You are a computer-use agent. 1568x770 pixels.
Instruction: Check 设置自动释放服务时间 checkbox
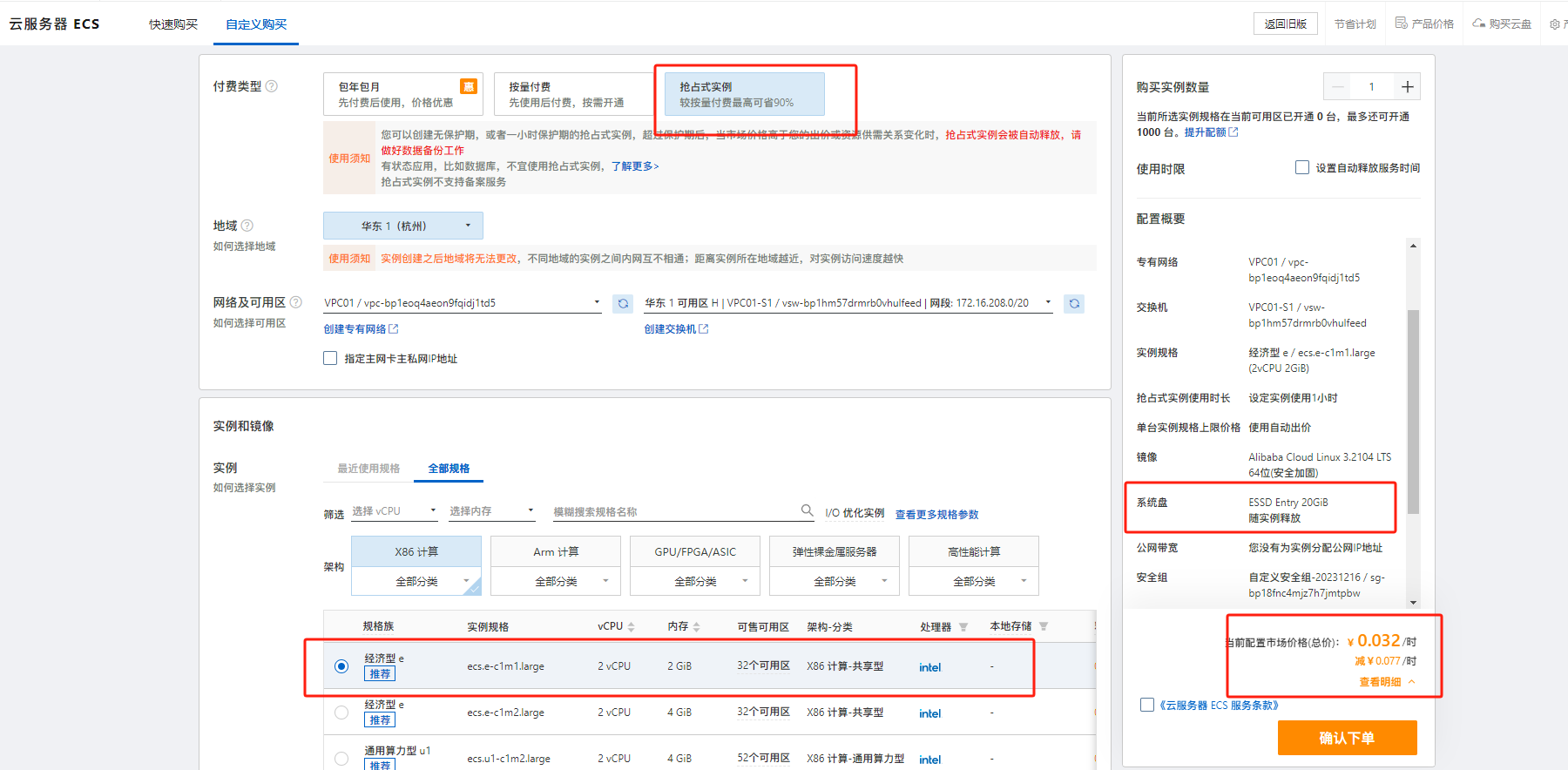(x=1302, y=167)
